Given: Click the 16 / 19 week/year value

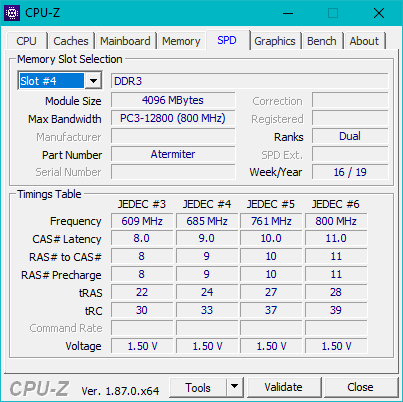Looking at the screenshot, I should pos(350,172).
